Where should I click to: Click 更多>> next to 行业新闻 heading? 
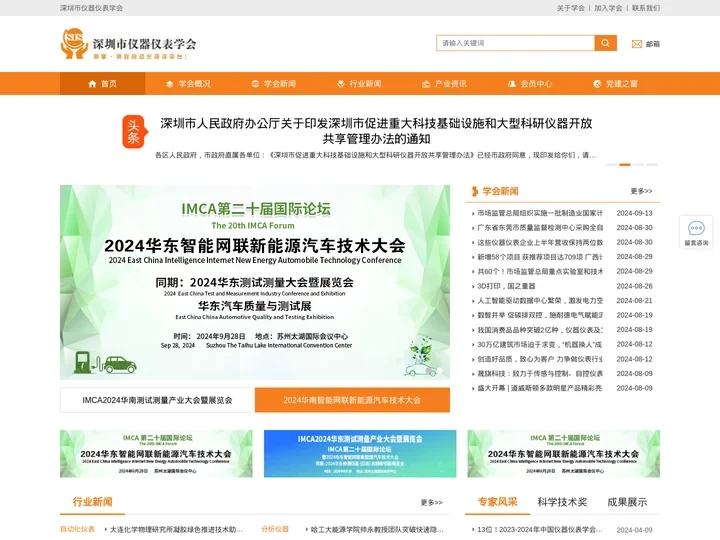tap(431, 502)
